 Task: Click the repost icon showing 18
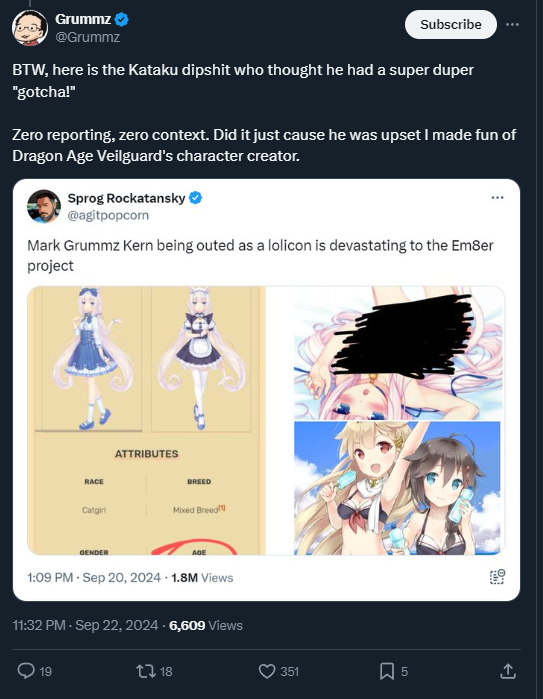tap(144, 671)
